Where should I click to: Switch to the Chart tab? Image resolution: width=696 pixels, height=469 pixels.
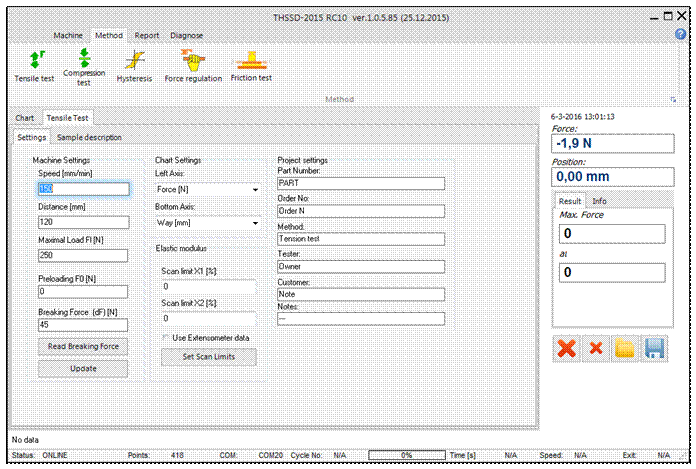pyautogui.click(x=24, y=118)
